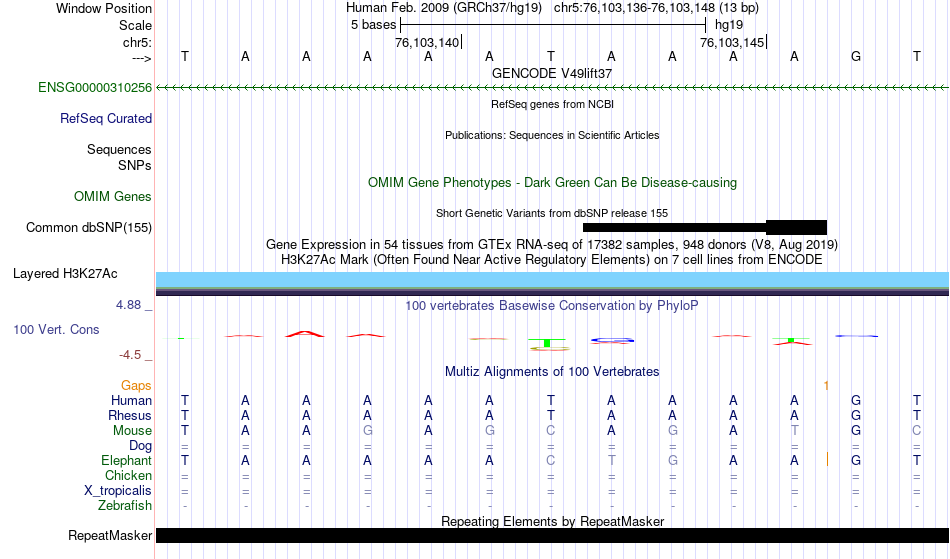Click the orange gap mark in Gaps row
The height and width of the screenshot is (559, 950).
[x=826, y=385]
